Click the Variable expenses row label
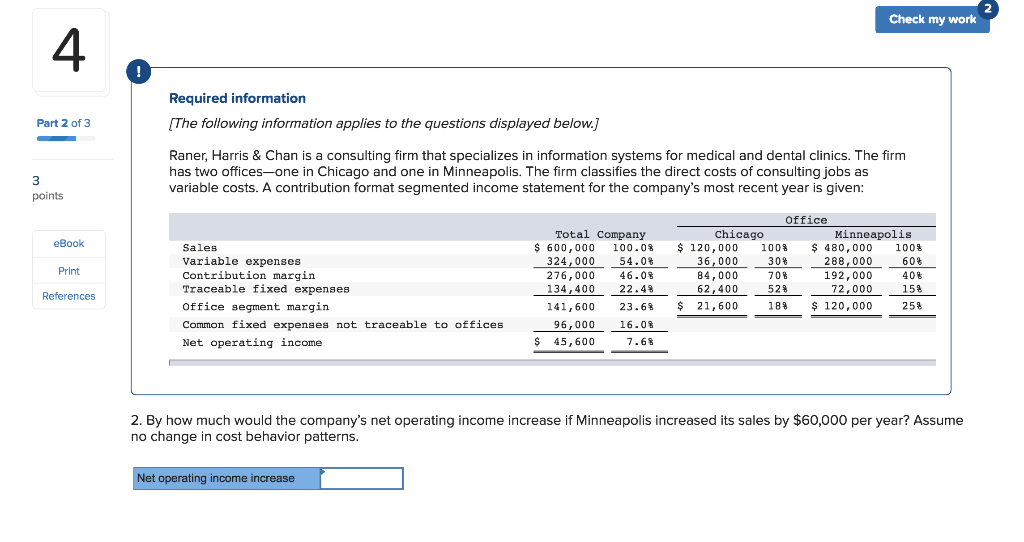This screenshot has width=1024, height=542. [x=242, y=261]
